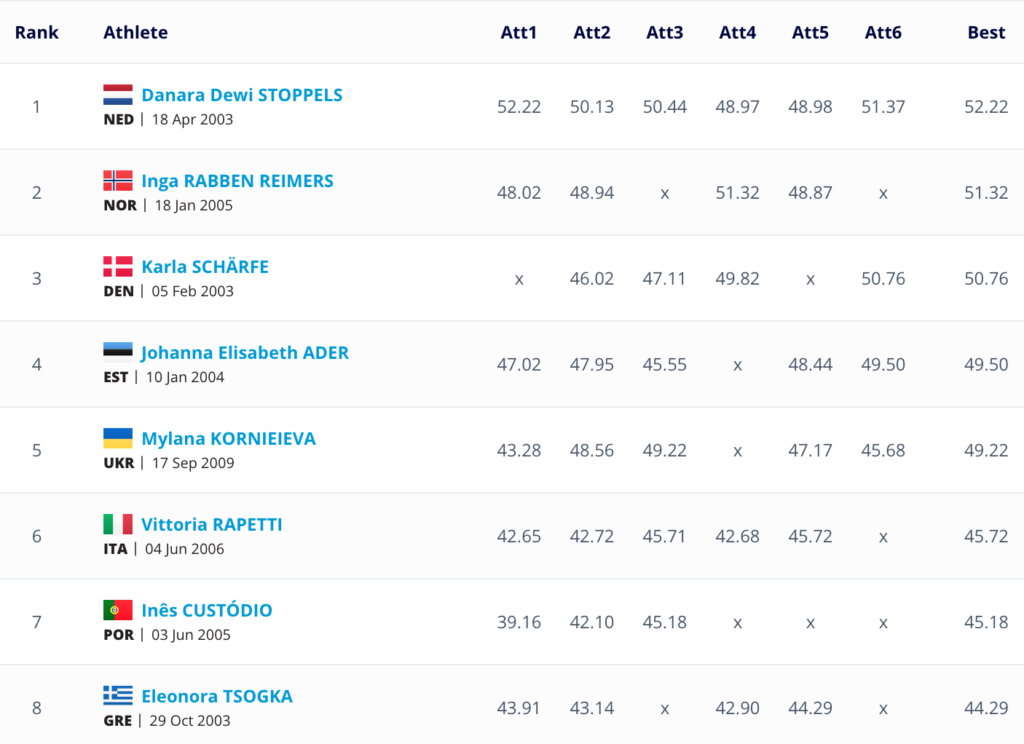Click the Best column header
1024x744 pixels.
click(986, 32)
